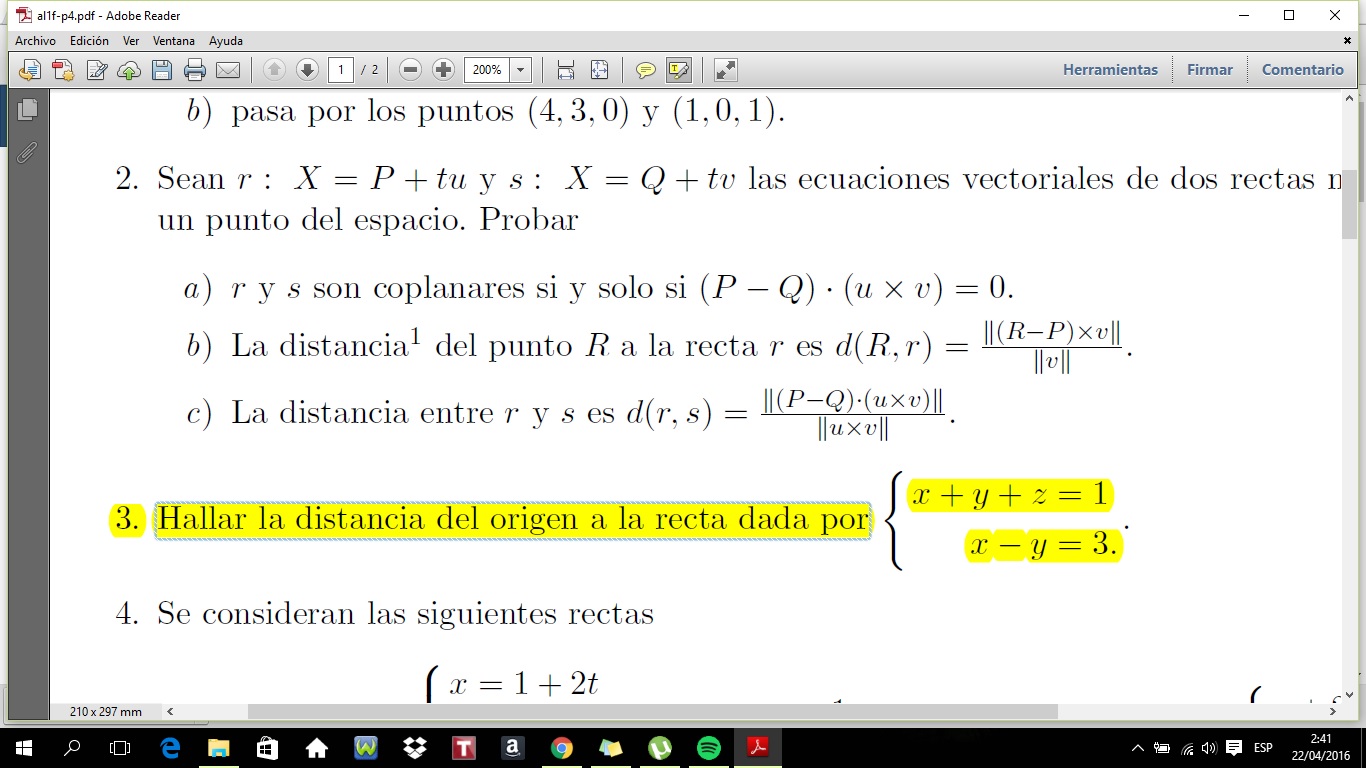The height and width of the screenshot is (768, 1366).
Task: Open the Edición menu
Action: click(89, 41)
